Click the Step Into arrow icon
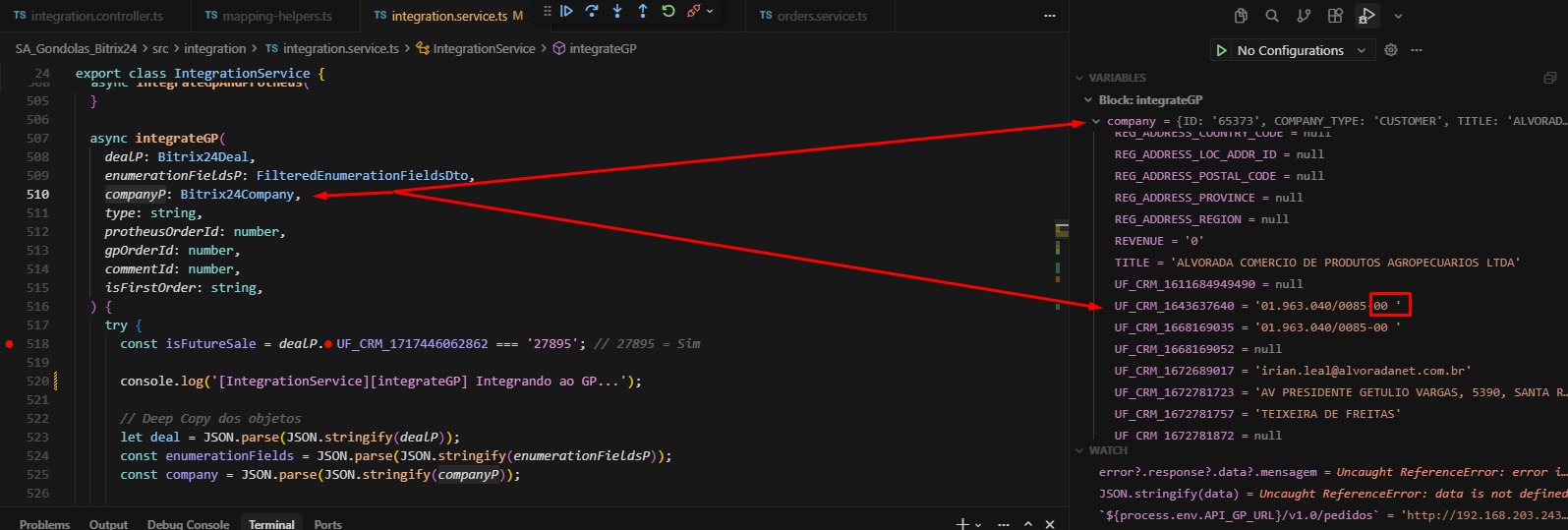 [x=617, y=11]
